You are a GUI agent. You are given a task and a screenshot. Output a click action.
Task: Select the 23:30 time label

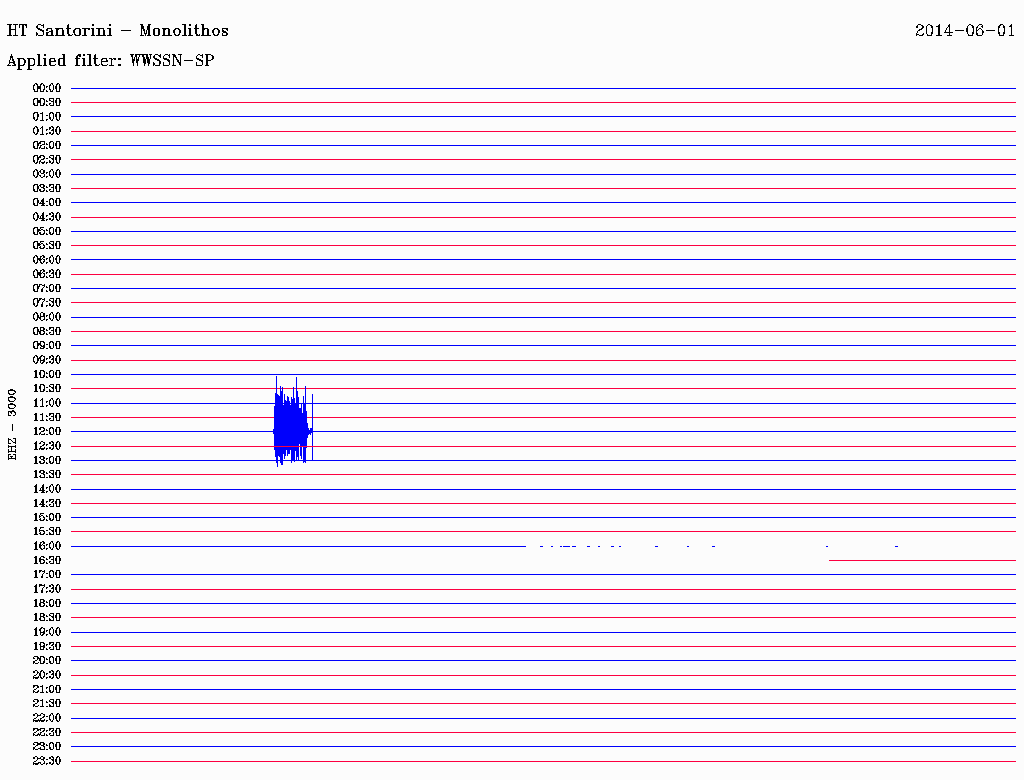tap(47, 761)
